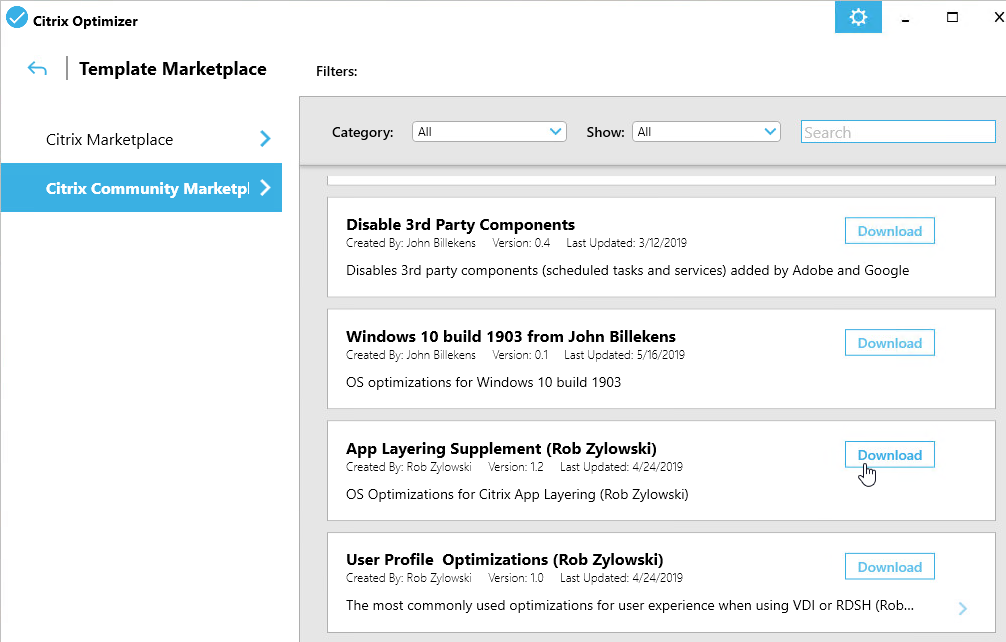This screenshot has width=1006, height=642.
Task: Click chevron next to Citrix Marketplace
Action: pyautogui.click(x=265, y=139)
